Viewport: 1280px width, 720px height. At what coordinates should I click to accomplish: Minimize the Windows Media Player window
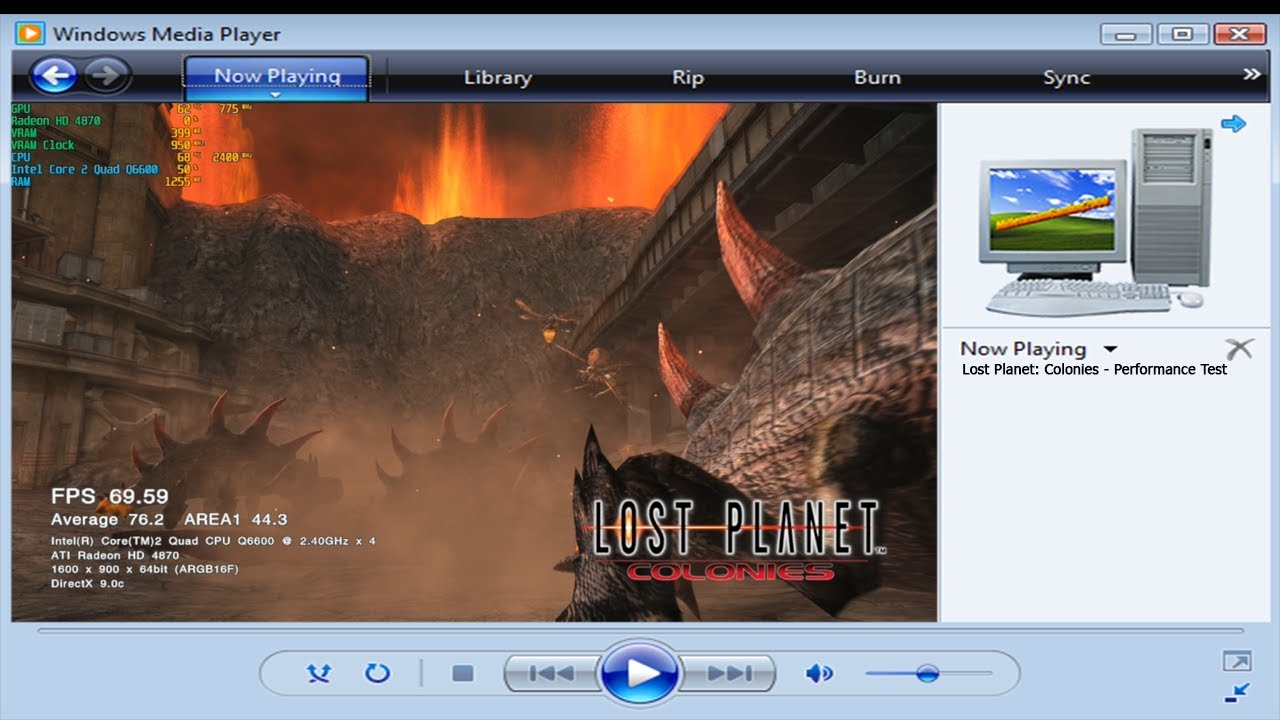point(1126,34)
